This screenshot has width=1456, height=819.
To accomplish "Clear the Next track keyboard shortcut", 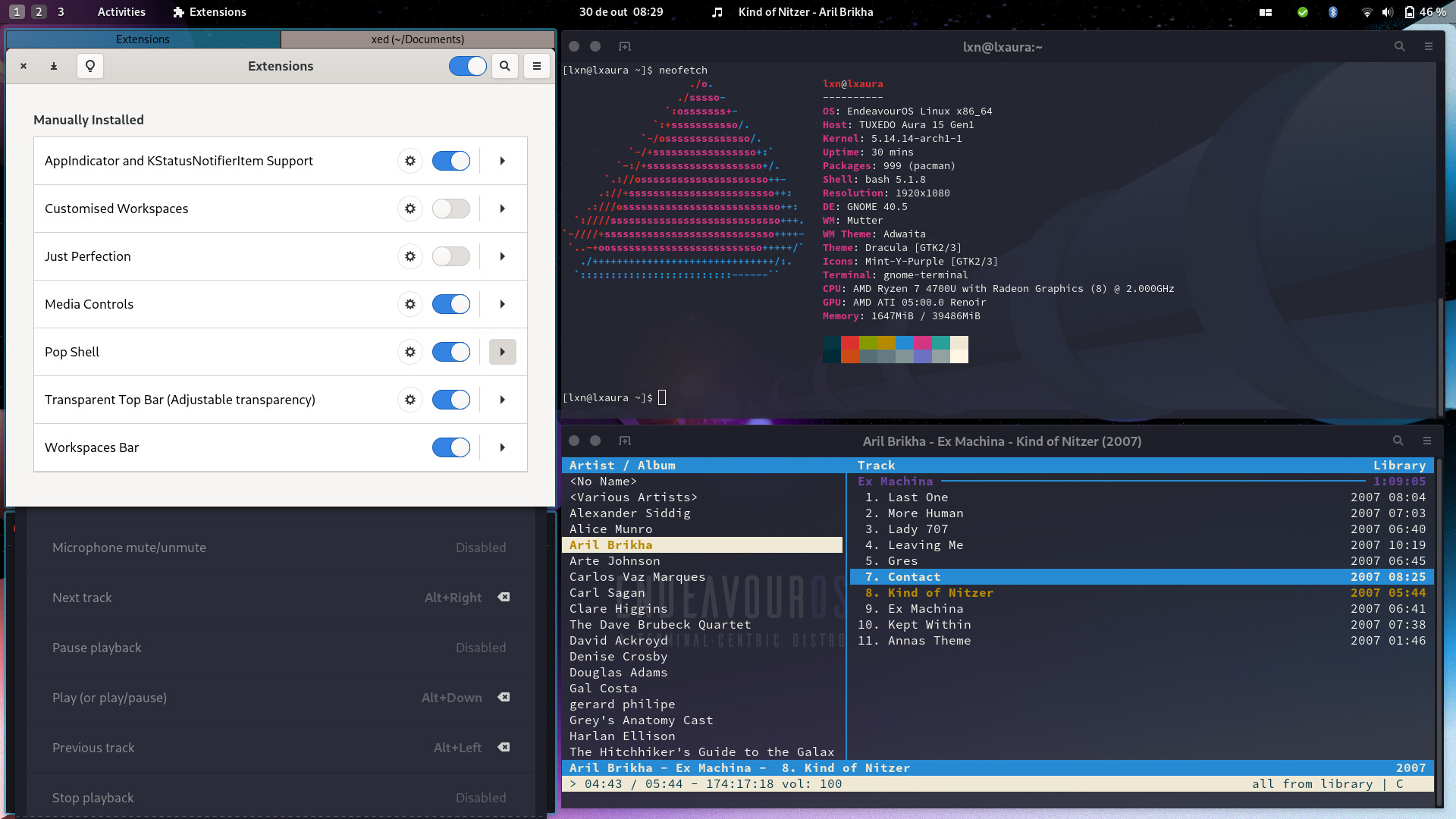I will point(504,598).
